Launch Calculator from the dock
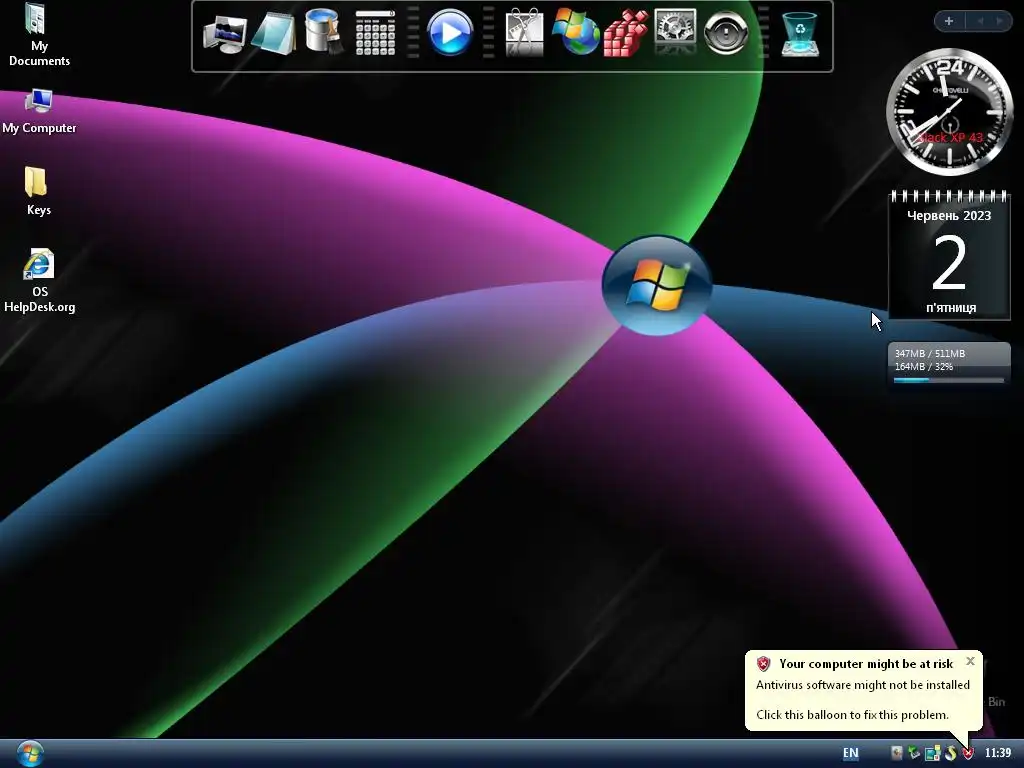The height and width of the screenshot is (768, 1024). pyautogui.click(x=376, y=33)
